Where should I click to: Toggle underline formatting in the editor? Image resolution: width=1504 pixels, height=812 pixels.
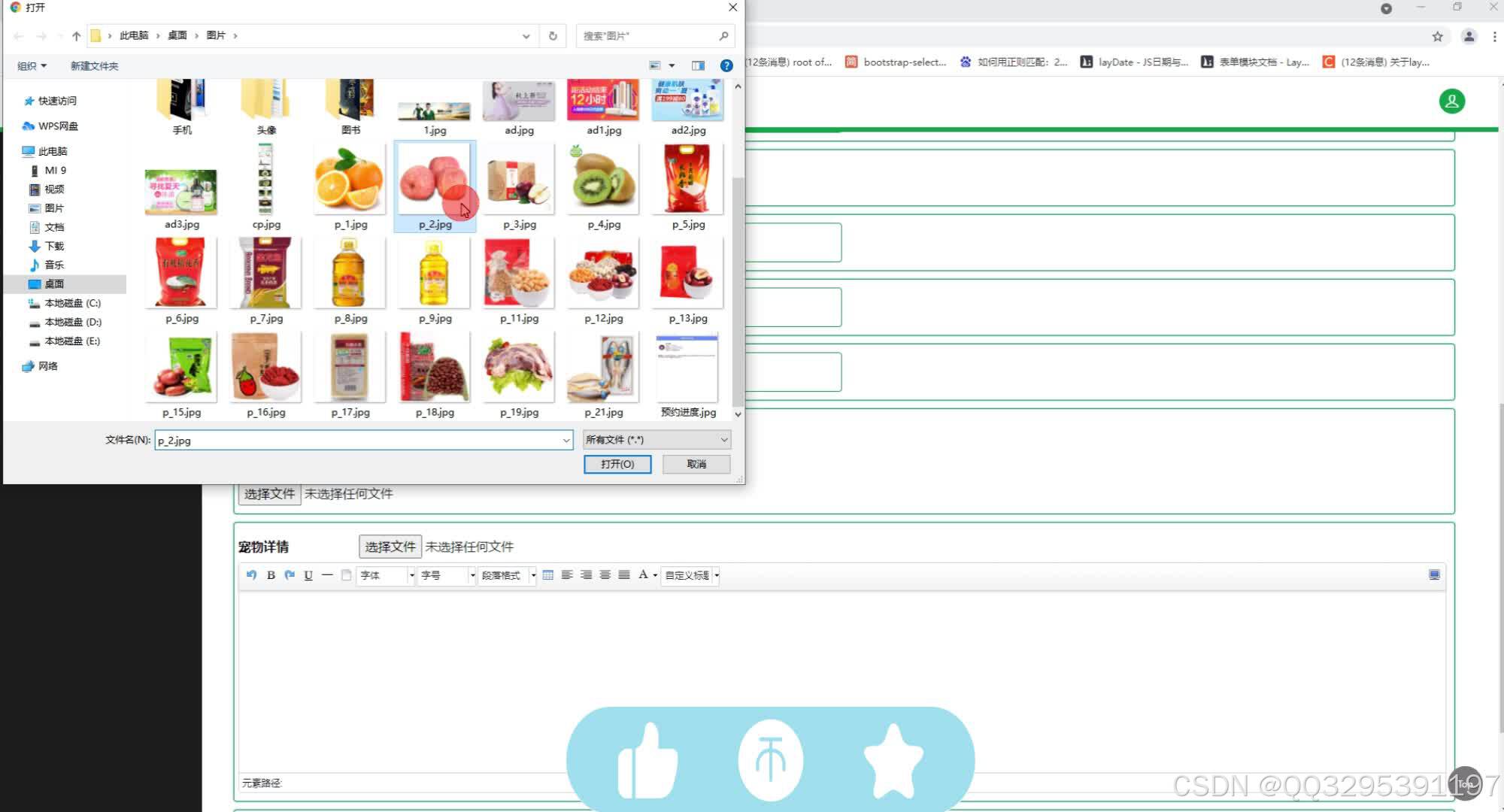tap(308, 575)
